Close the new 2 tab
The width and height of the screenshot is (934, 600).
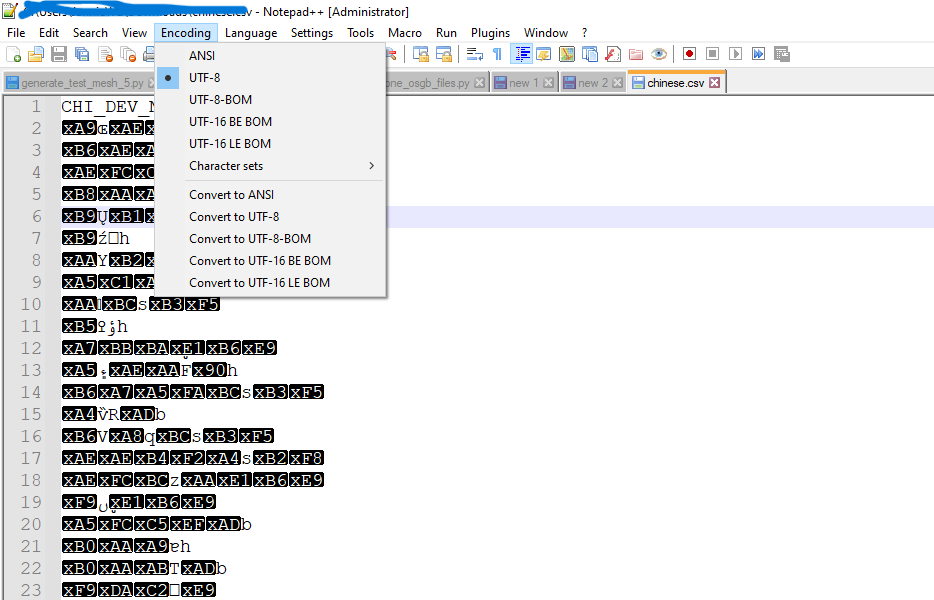[x=618, y=83]
